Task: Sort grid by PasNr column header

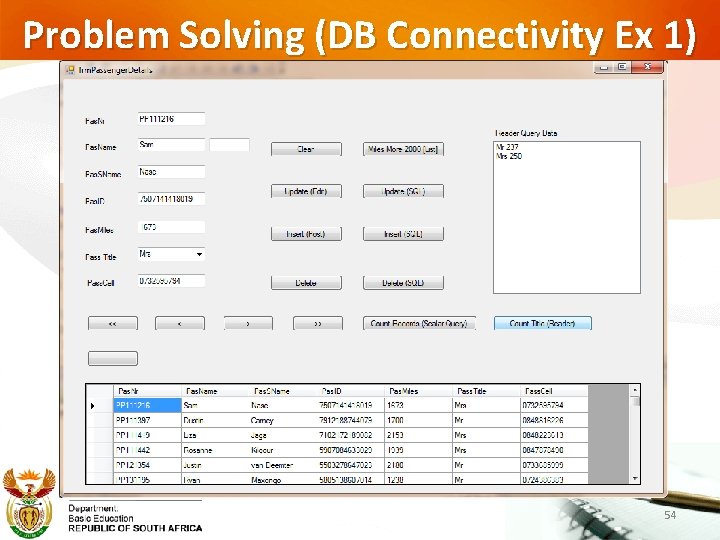Action: pyautogui.click(x=147, y=391)
